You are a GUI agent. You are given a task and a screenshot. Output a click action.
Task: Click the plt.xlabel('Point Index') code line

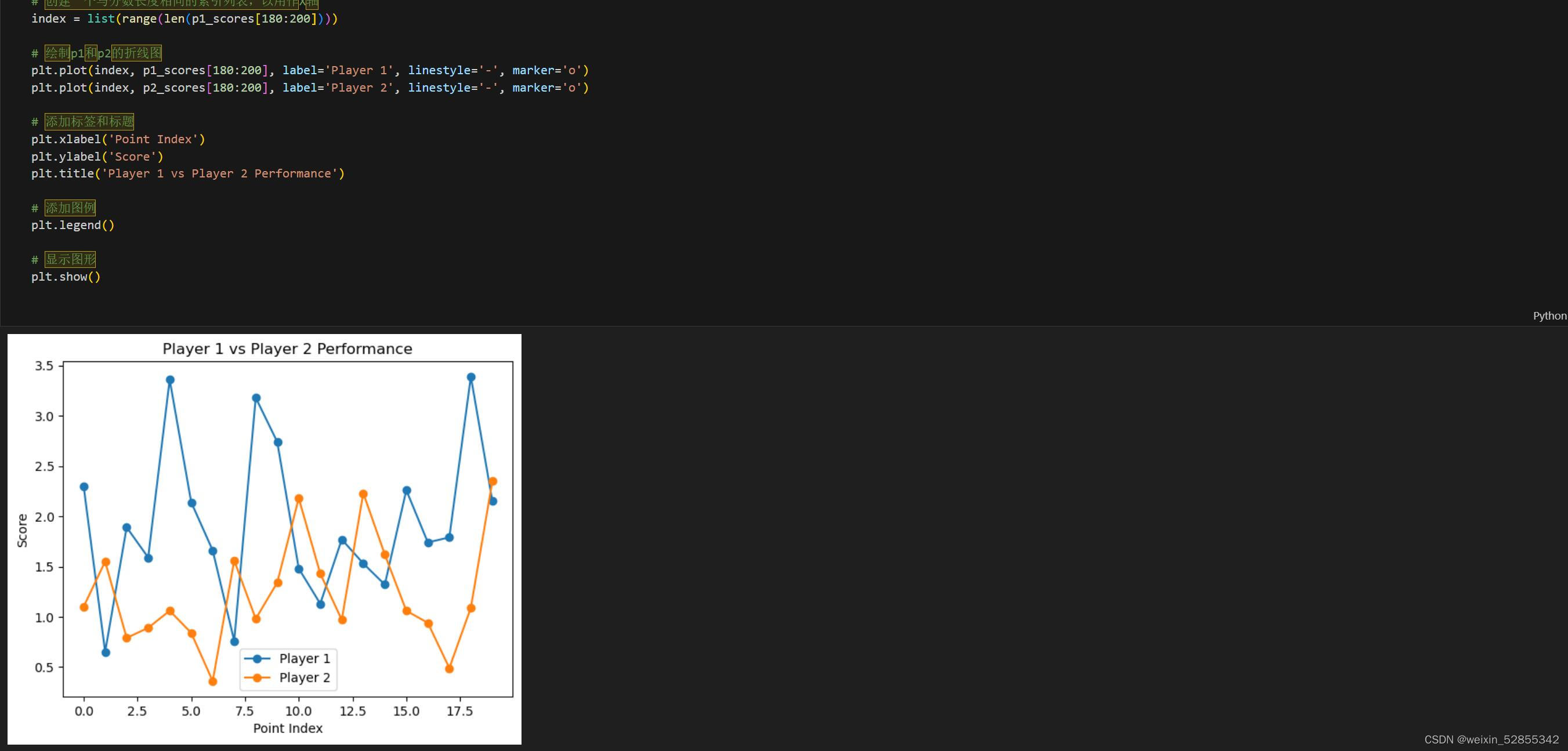tap(118, 139)
